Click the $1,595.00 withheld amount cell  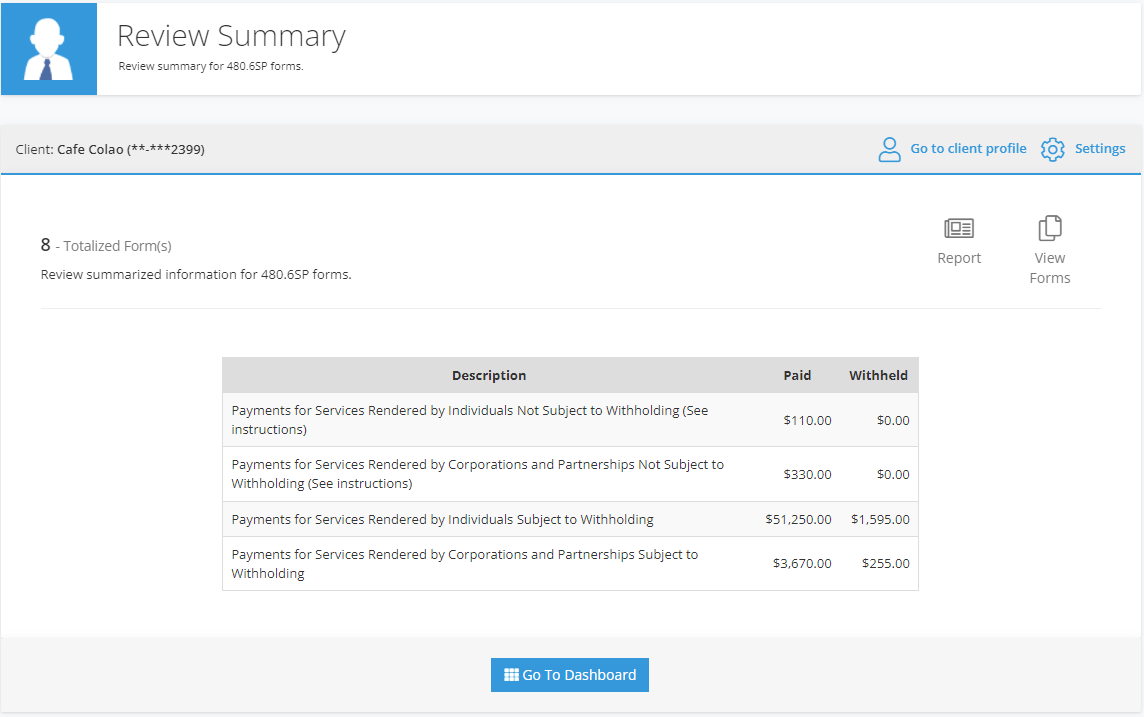pyautogui.click(x=880, y=519)
